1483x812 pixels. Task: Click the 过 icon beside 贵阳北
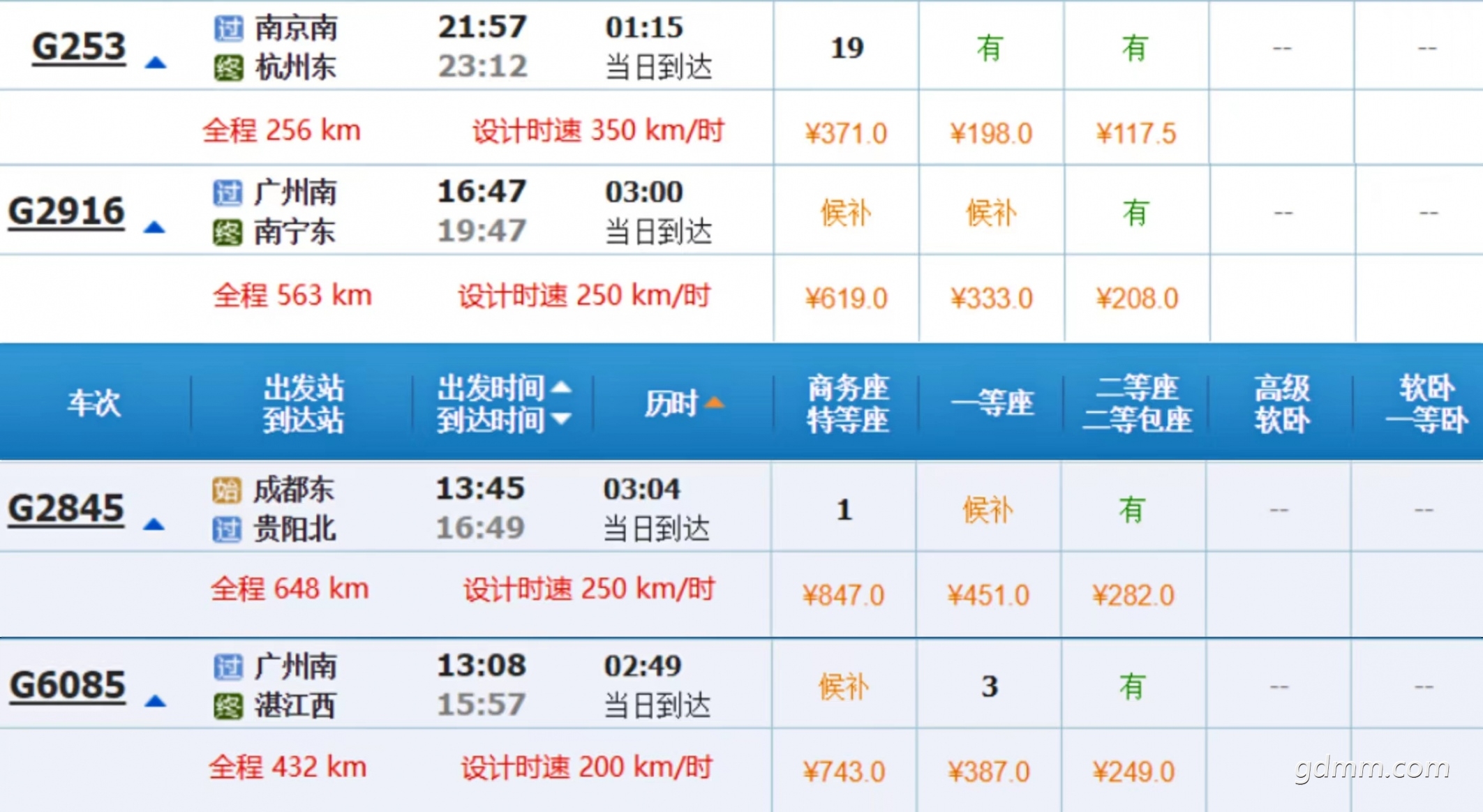point(227,529)
